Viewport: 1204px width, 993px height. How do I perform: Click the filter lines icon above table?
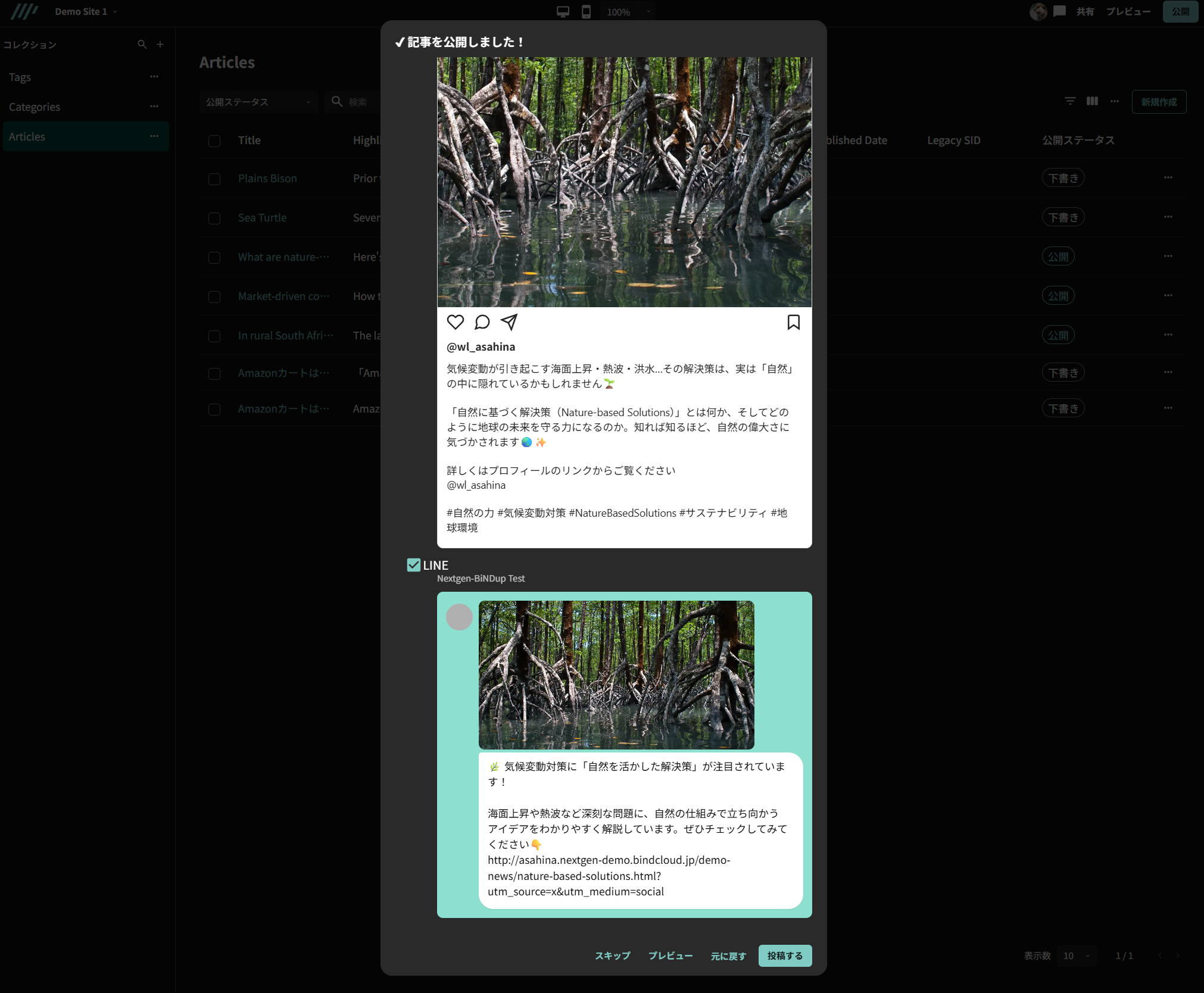click(1071, 101)
